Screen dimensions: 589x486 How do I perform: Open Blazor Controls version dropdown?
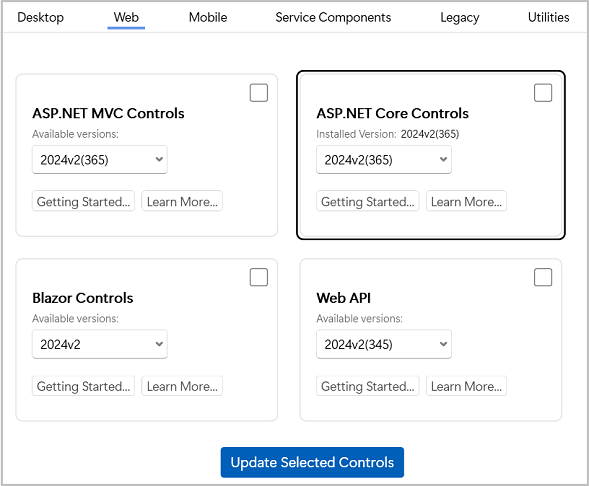coord(100,344)
